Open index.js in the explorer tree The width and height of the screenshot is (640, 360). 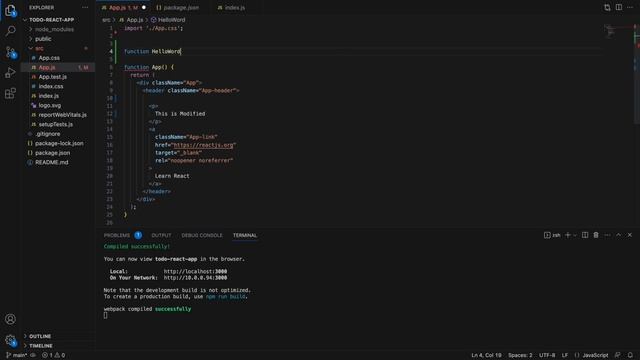click(49, 96)
